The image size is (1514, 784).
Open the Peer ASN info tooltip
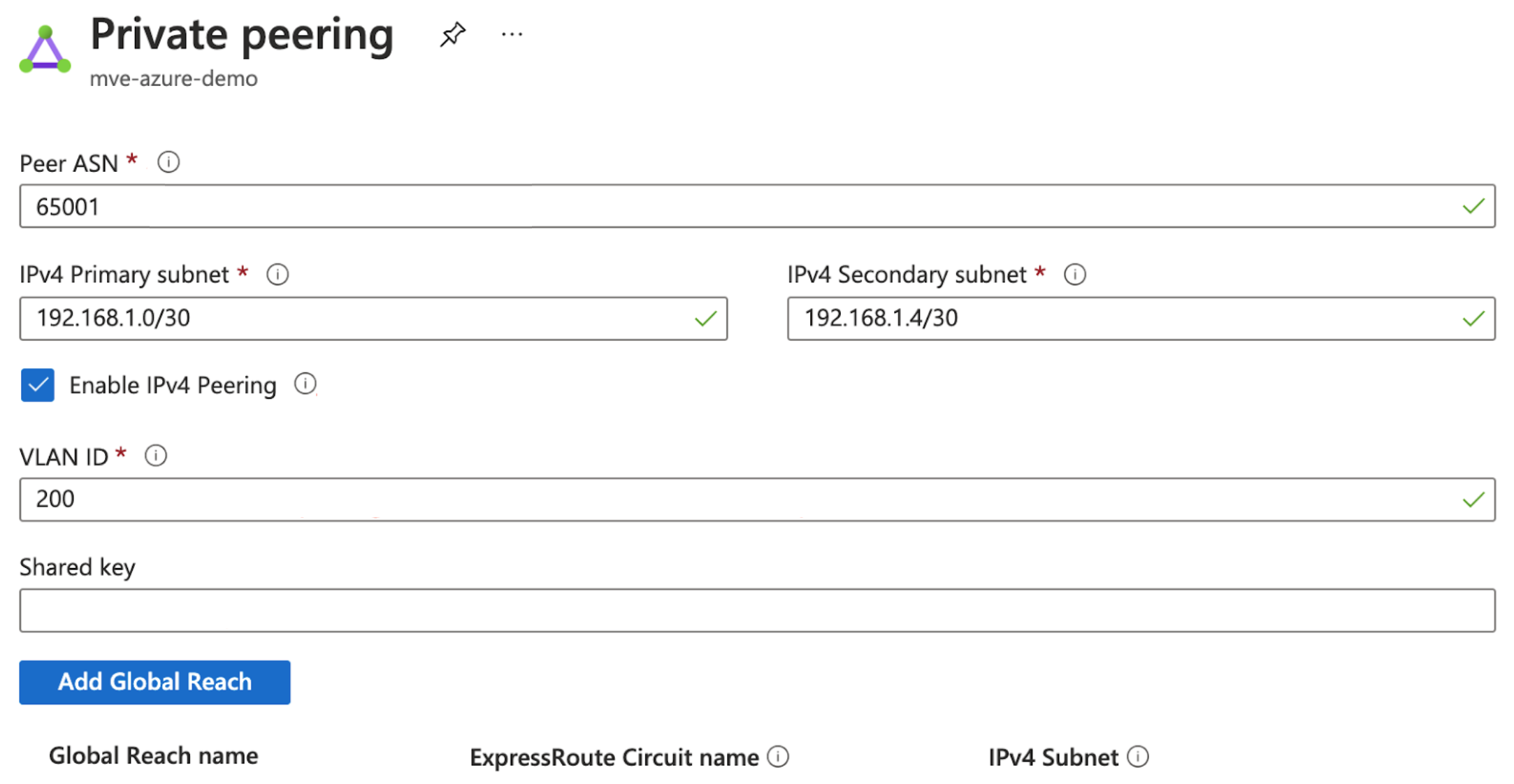coord(168,162)
